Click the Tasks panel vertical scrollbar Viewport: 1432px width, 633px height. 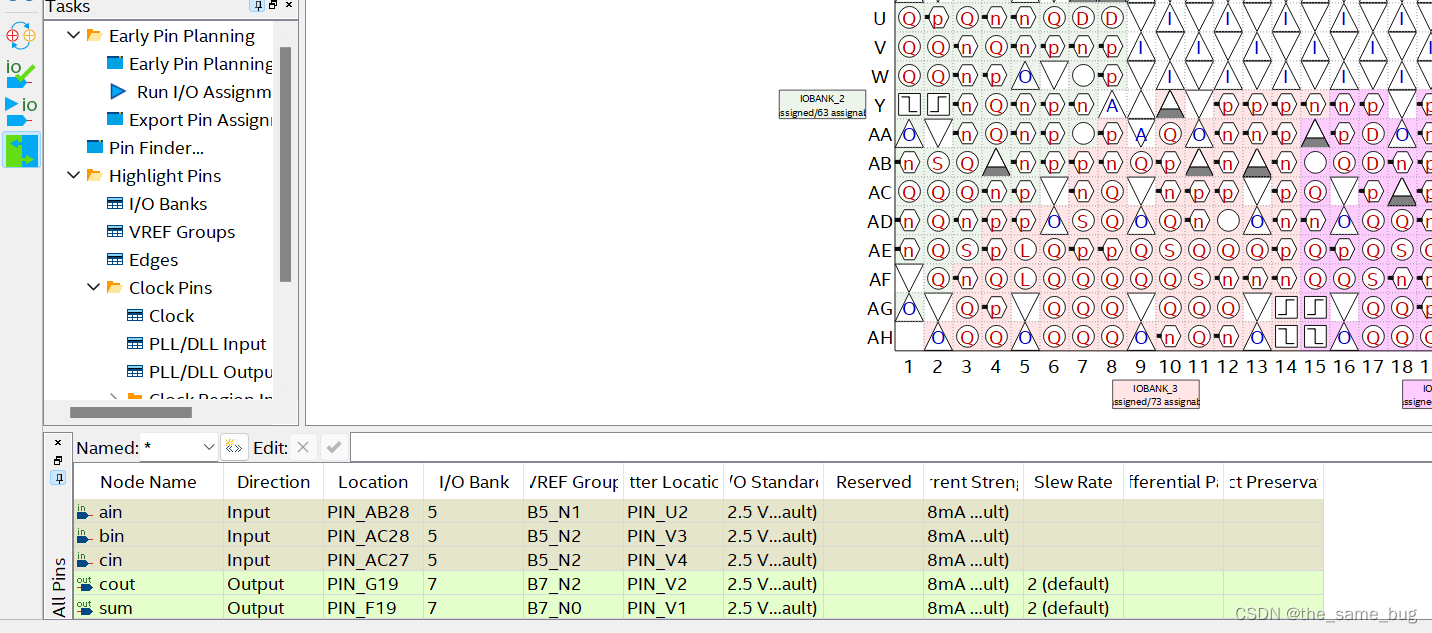(285, 165)
